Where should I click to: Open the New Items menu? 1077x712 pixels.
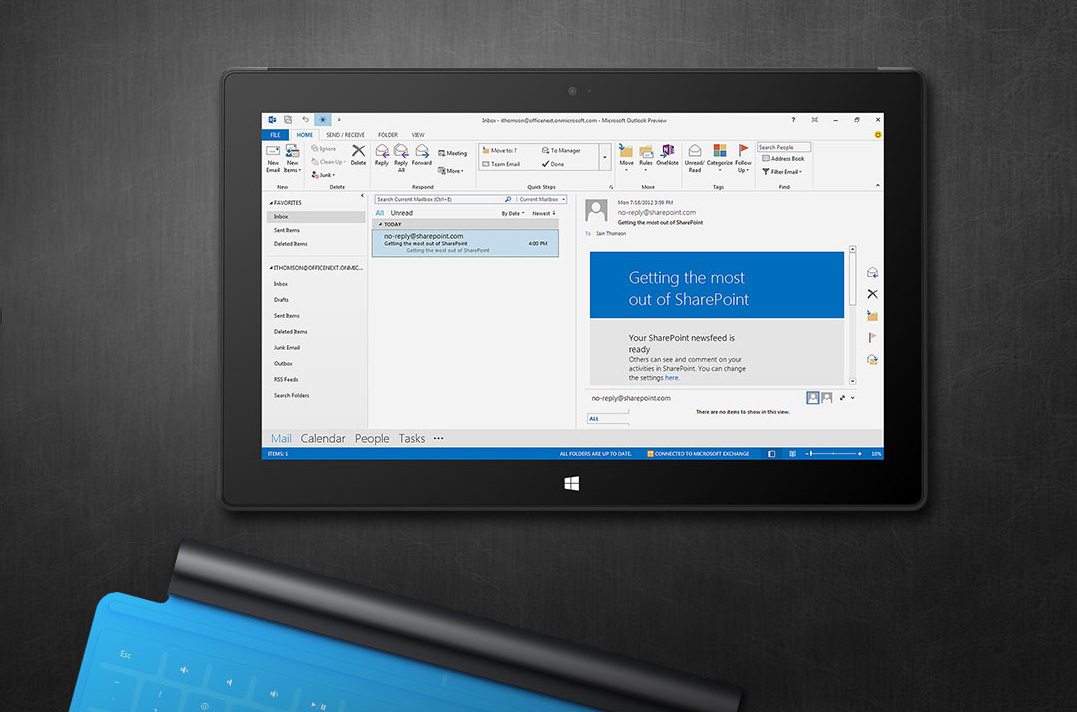pyautogui.click(x=292, y=159)
